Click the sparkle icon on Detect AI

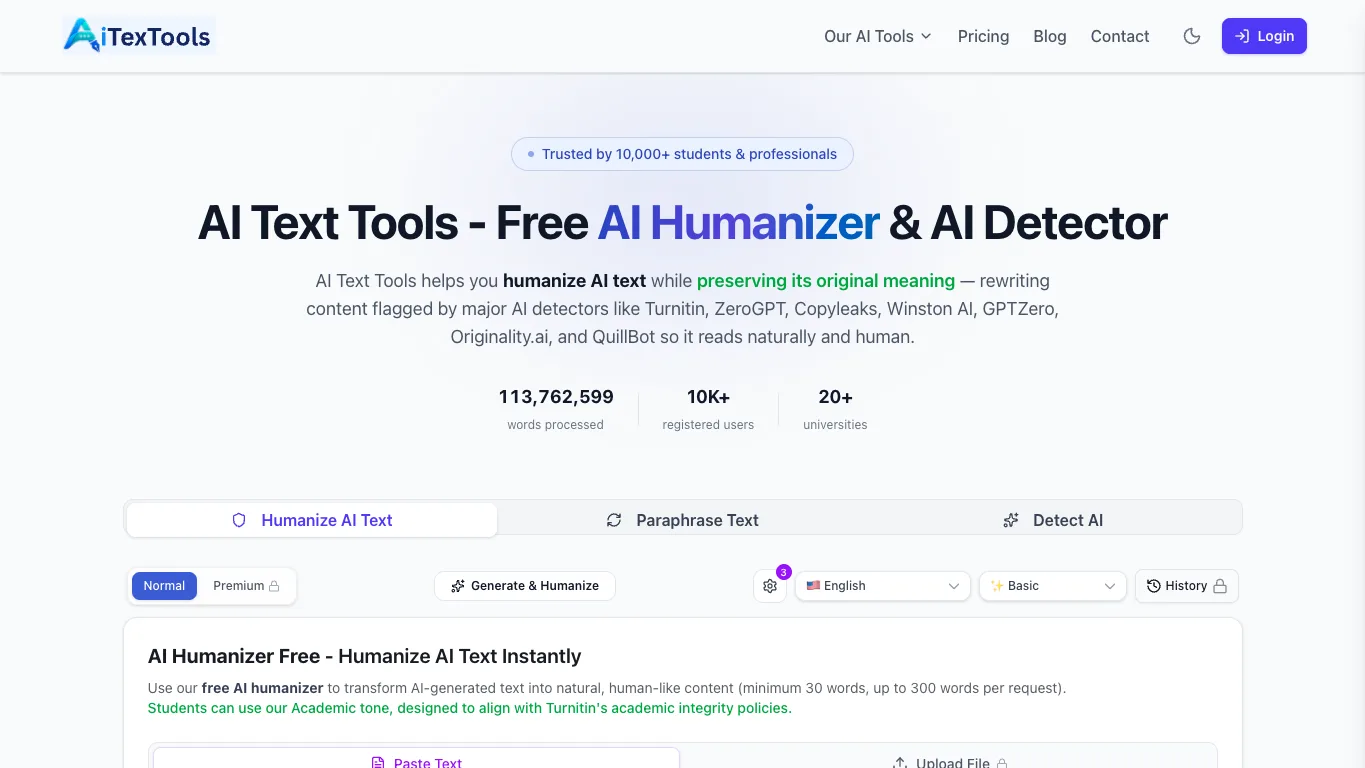(x=1011, y=520)
